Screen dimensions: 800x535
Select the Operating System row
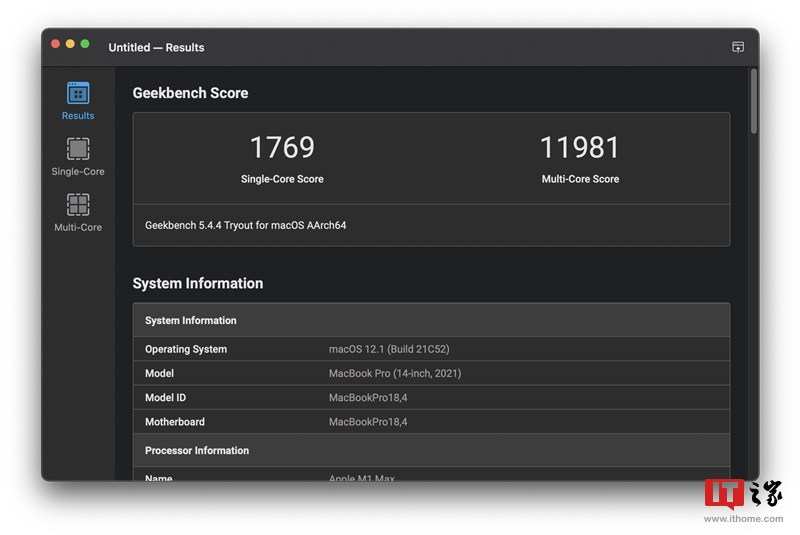[431, 349]
